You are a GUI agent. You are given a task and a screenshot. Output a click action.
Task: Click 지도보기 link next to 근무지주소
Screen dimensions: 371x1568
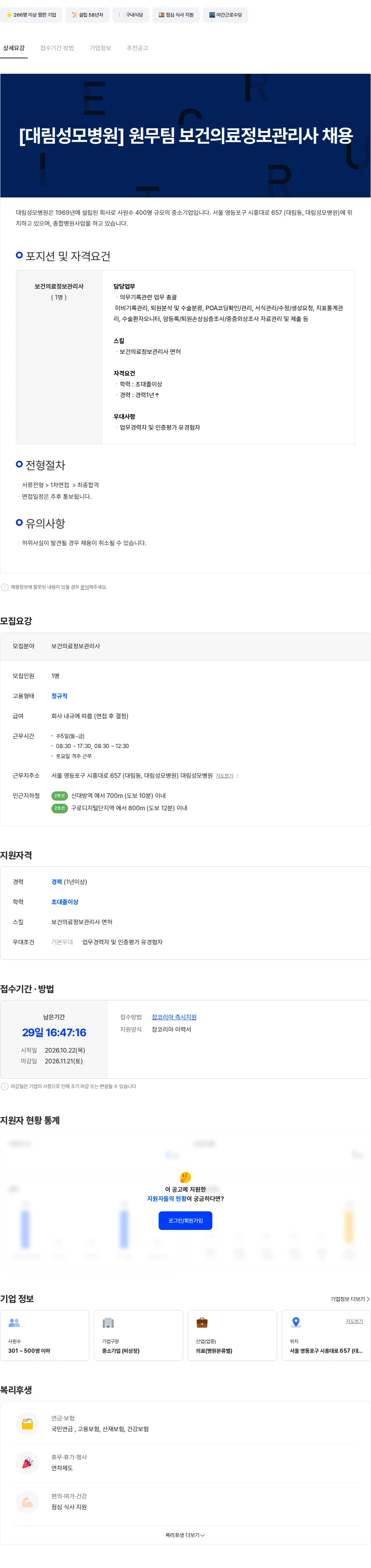click(225, 776)
